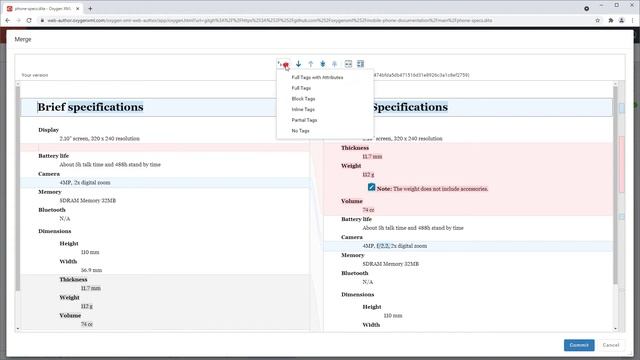Click '74 cc' in right pane
This screenshot has height=360, width=640.
(369, 210)
